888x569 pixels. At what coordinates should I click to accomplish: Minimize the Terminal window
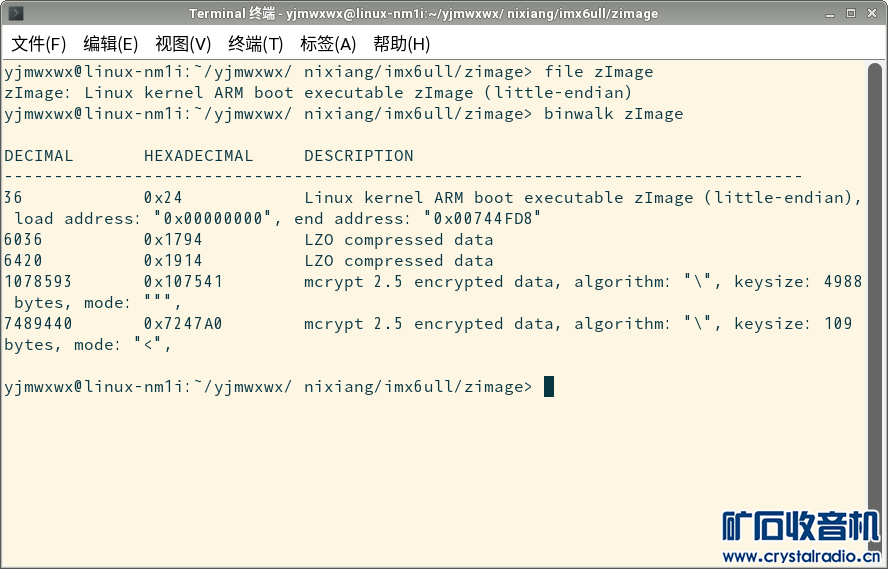click(x=827, y=13)
